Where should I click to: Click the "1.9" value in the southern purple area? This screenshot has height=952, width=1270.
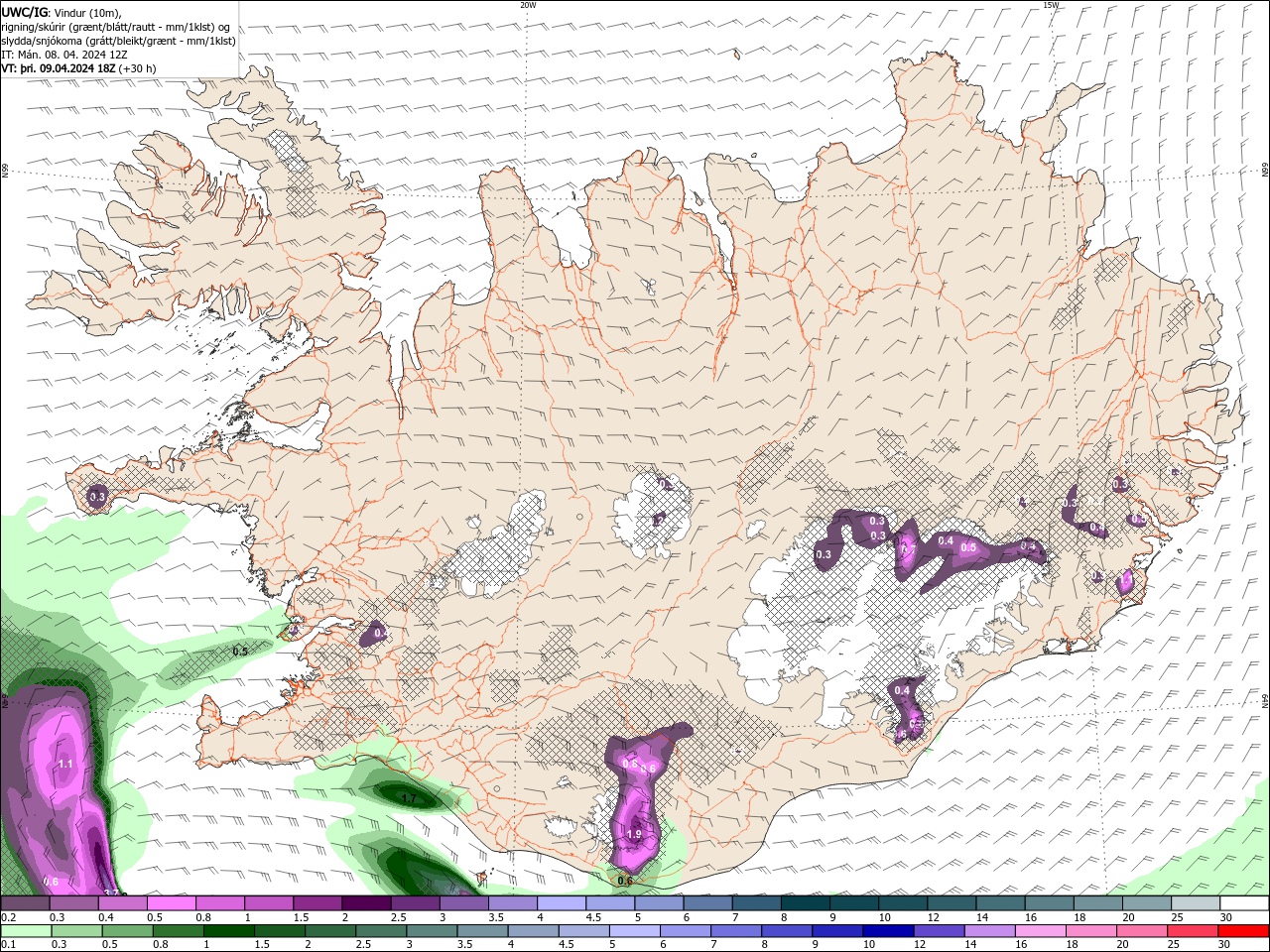tap(634, 835)
